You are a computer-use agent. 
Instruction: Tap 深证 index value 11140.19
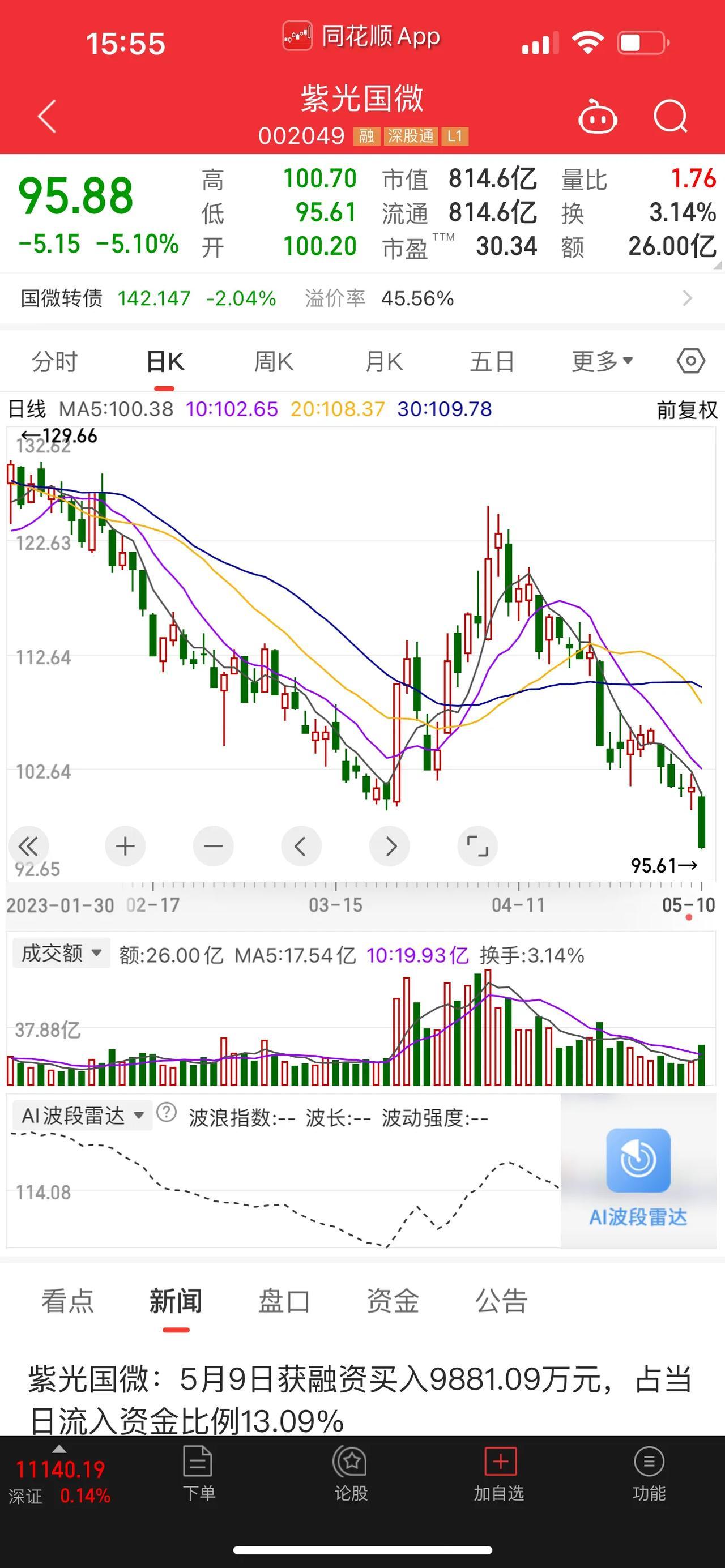coord(60,1469)
